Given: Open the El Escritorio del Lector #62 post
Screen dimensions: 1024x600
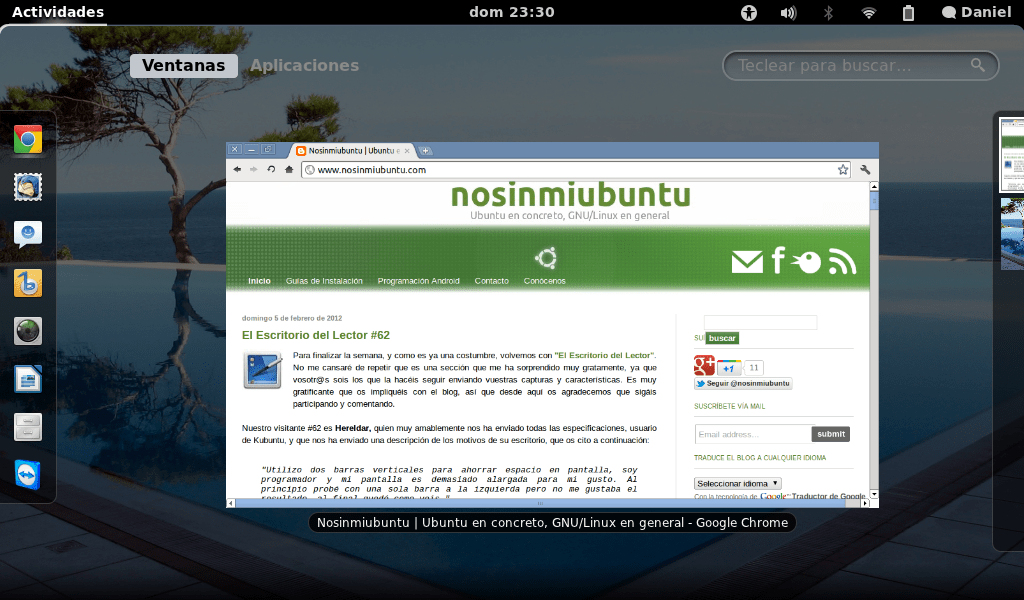Looking at the screenshot, I should click(315, 336).
